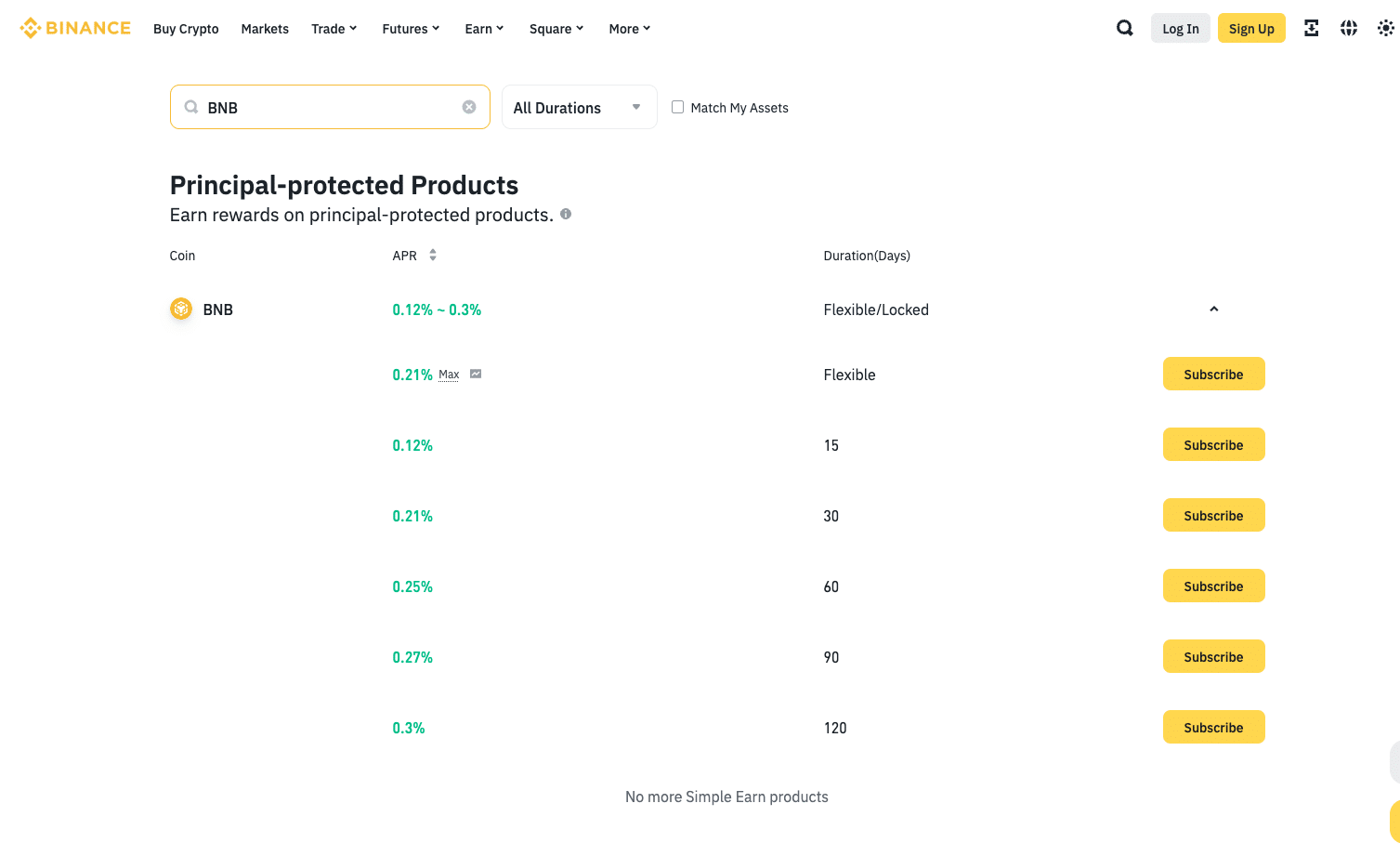Collapse the BNB product row
This screenshot has width=1400, height=856.
click(1213, 309)
